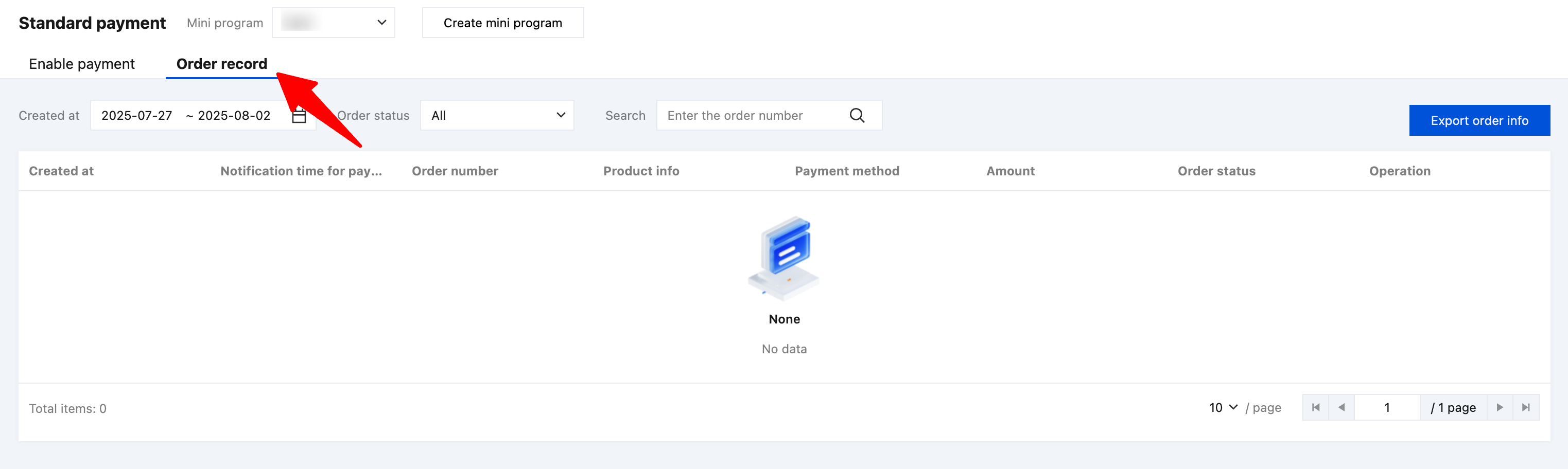Click the end date 2025-08-02
1568x469 pixels.
click(234, 116)
